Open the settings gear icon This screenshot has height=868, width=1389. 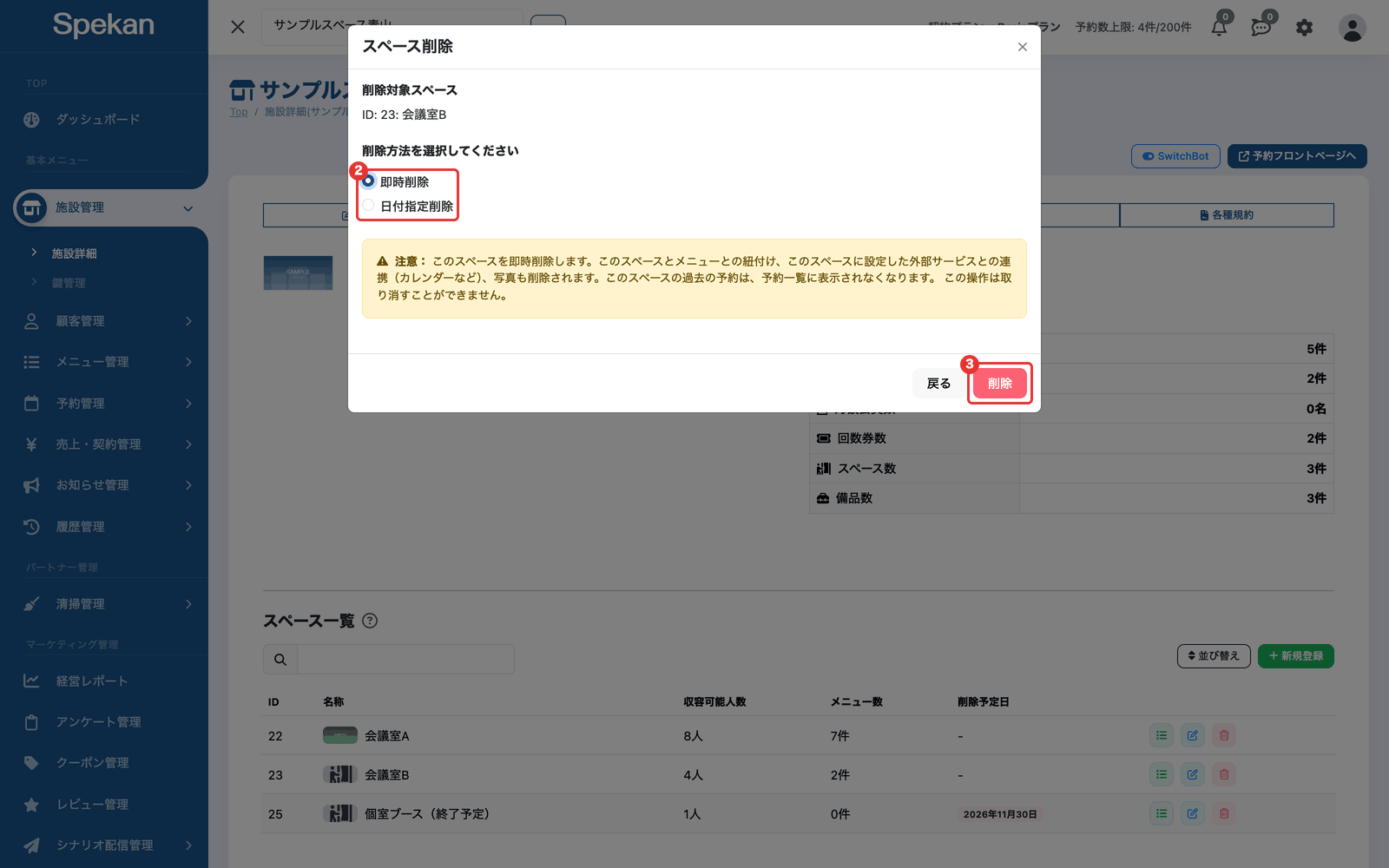(1304, 28)
